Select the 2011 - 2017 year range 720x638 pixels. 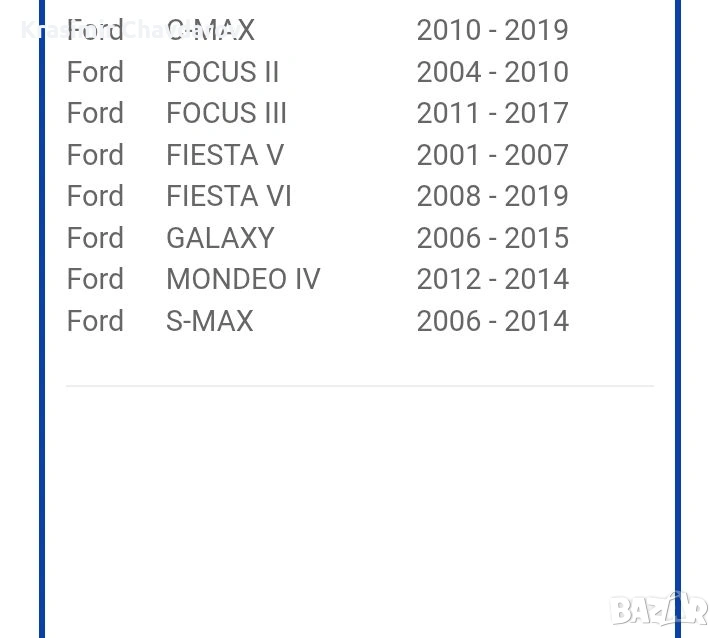tap(492, 113)
